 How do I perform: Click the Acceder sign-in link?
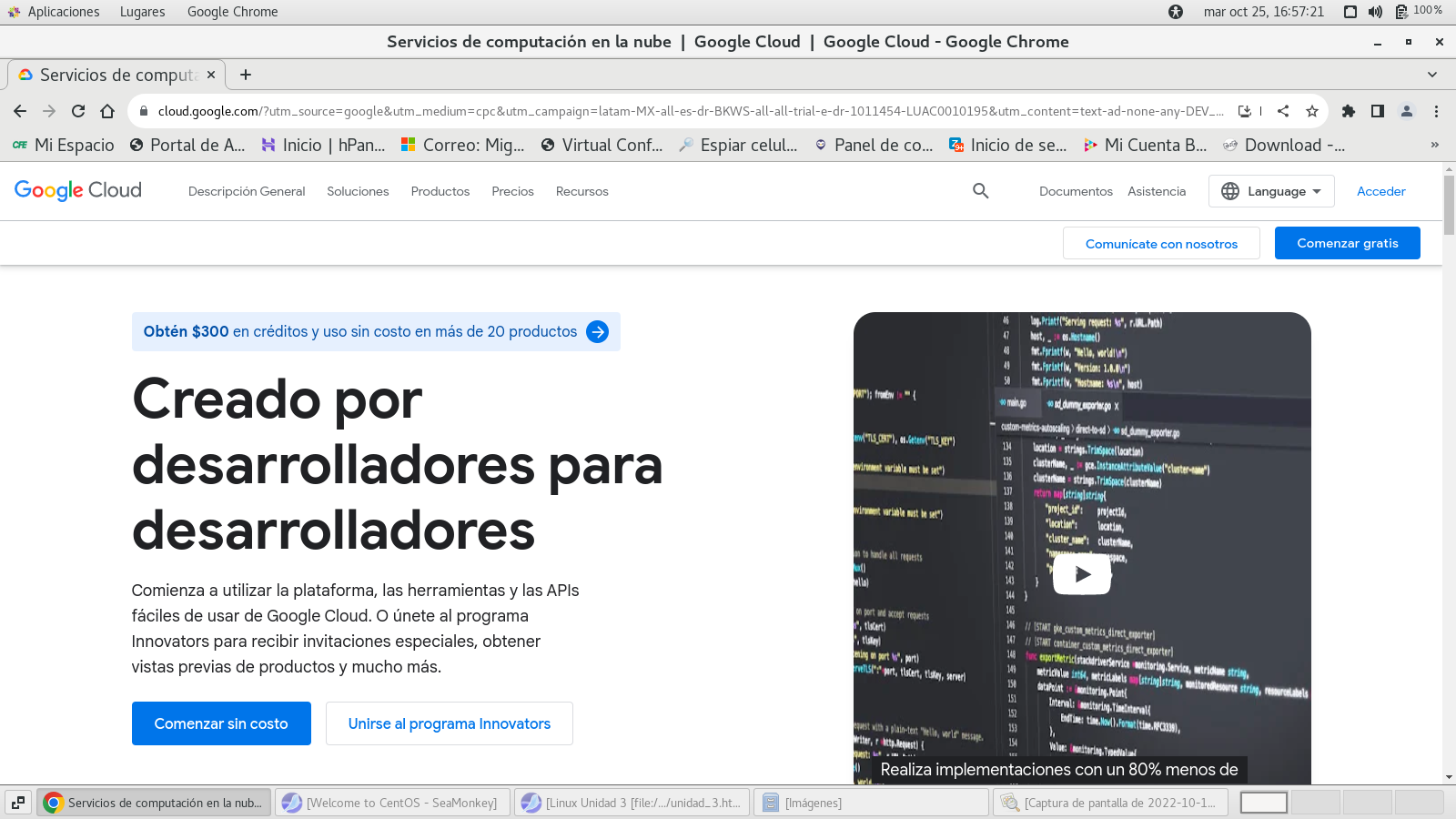click(1380, 191)
